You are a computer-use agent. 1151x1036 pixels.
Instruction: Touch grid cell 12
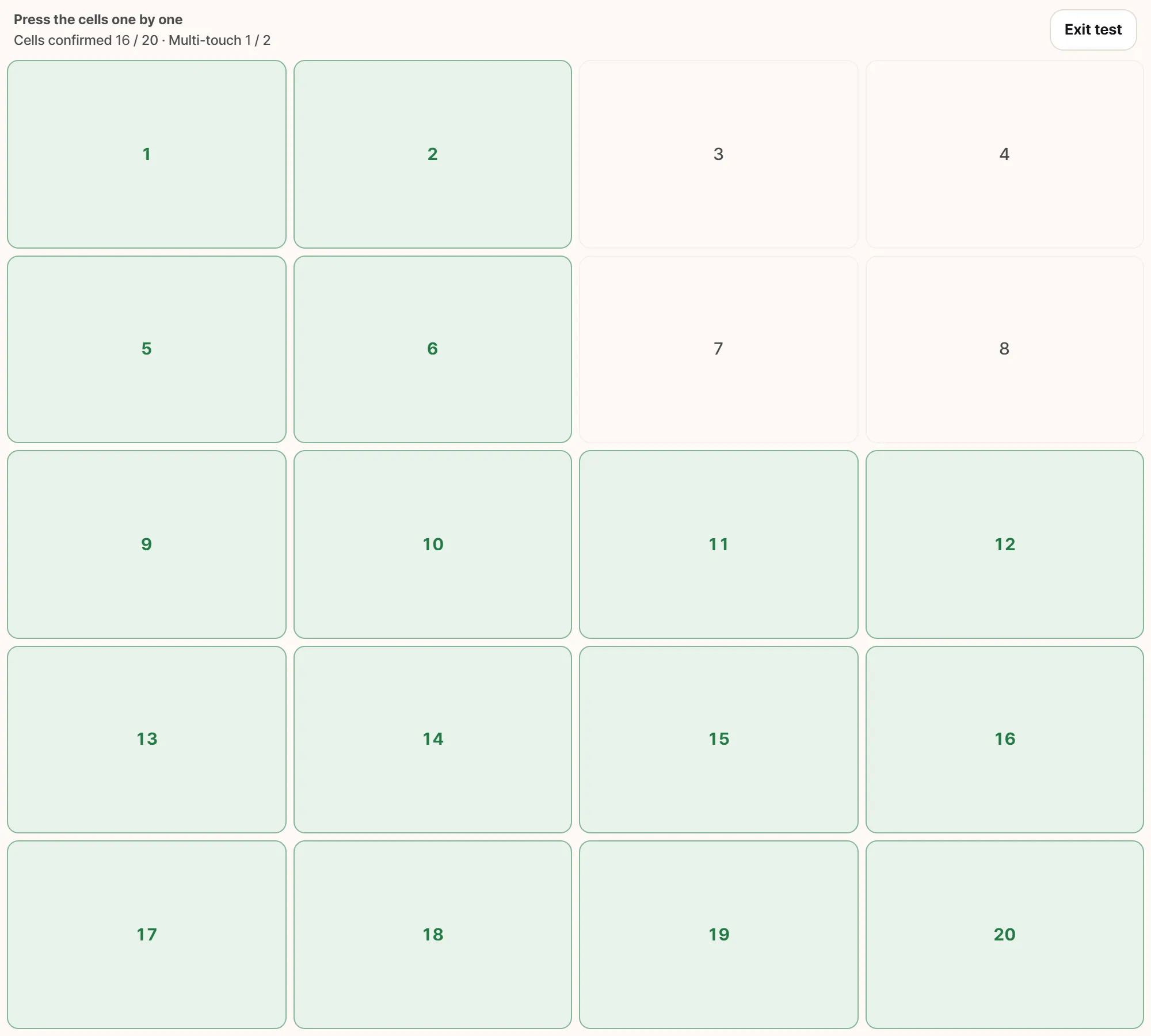click(x=1004, y=544)
